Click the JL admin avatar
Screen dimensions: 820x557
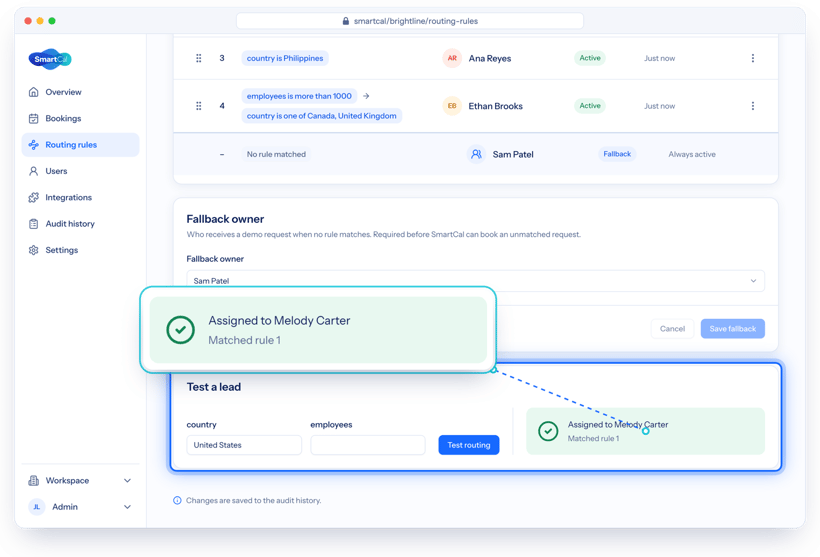coord(37,507)
